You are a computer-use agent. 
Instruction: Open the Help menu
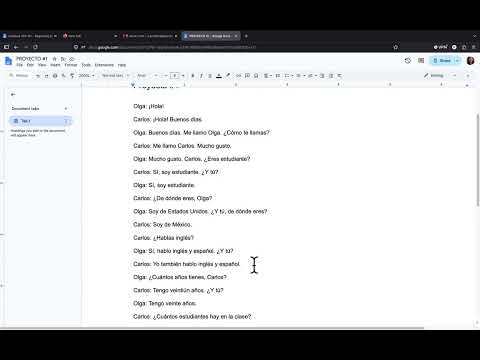[x=122, y=65]
